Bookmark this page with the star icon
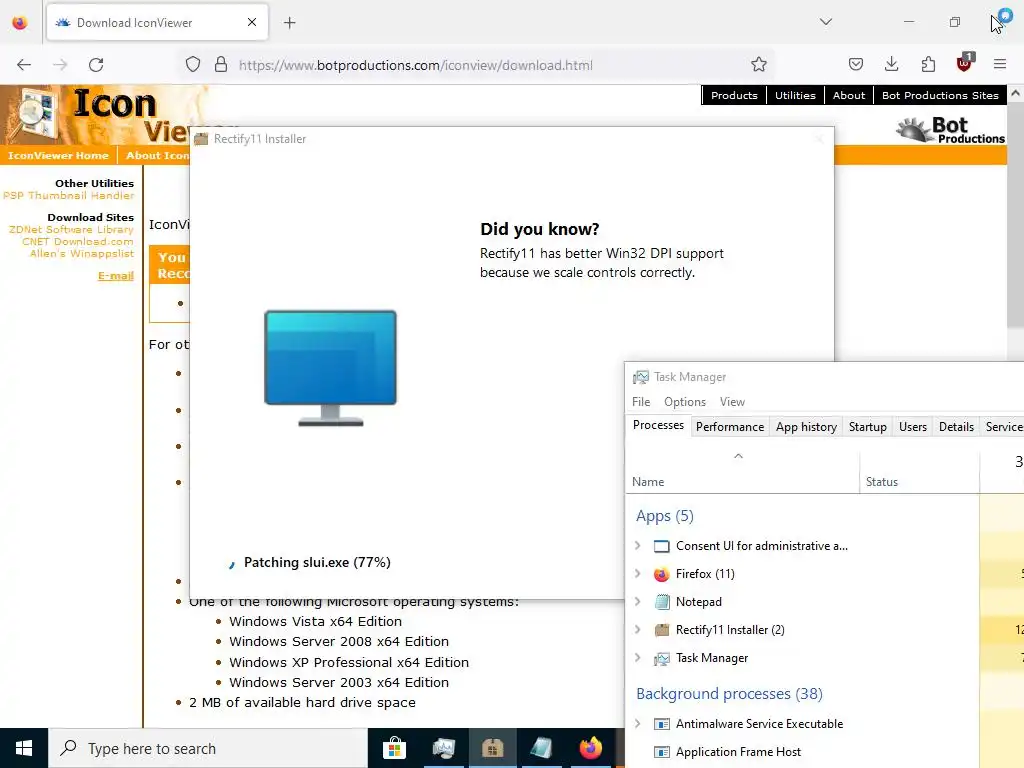The height and width of the screenshot is (768, 1024). (x=758, y=65)
